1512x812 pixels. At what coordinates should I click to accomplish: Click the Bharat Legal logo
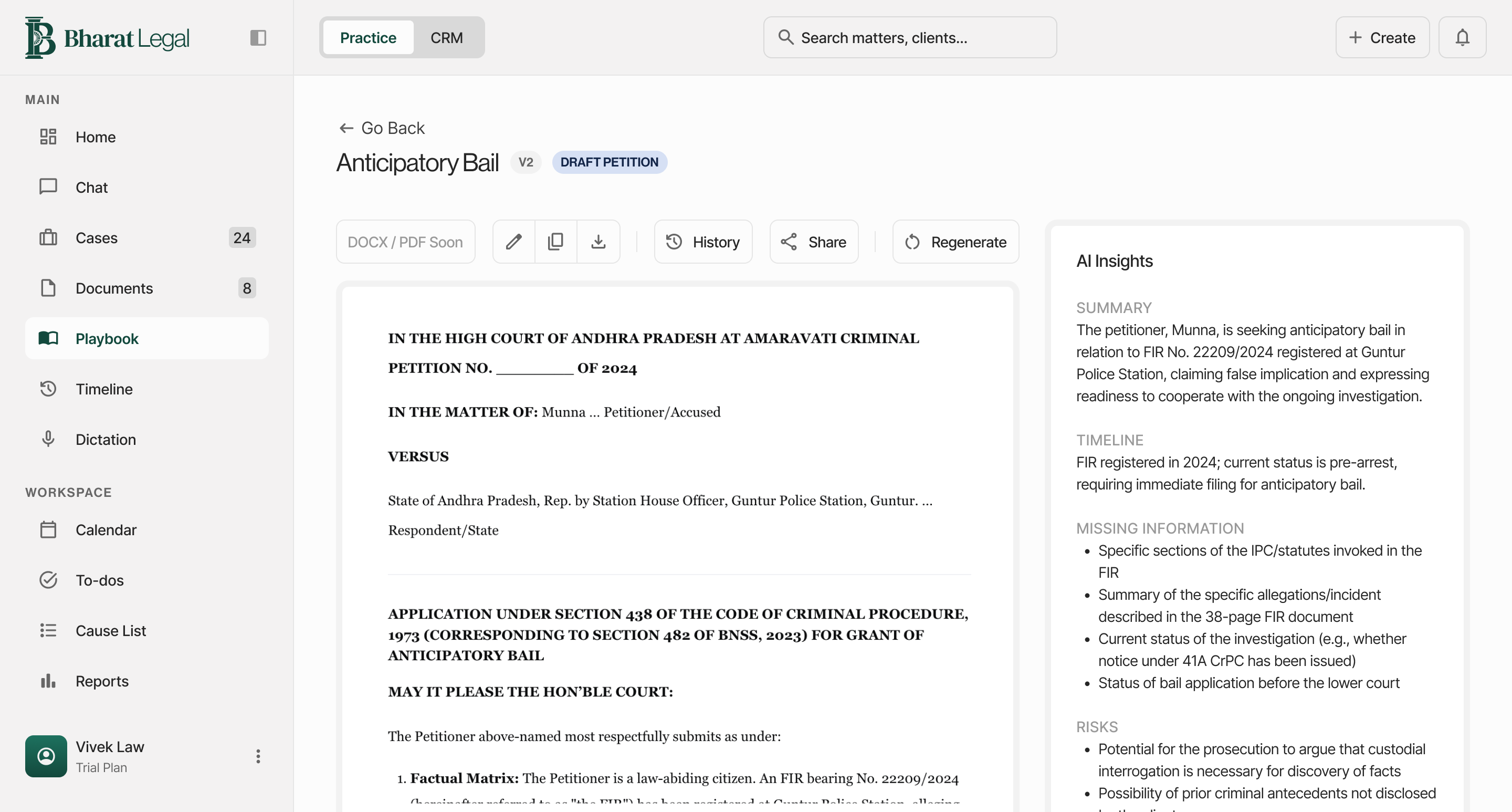108,38
